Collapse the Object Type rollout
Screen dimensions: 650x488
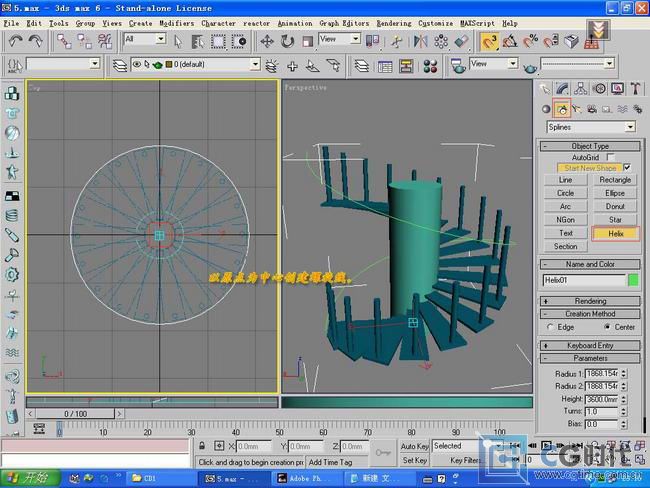click(x=590, y=146)
